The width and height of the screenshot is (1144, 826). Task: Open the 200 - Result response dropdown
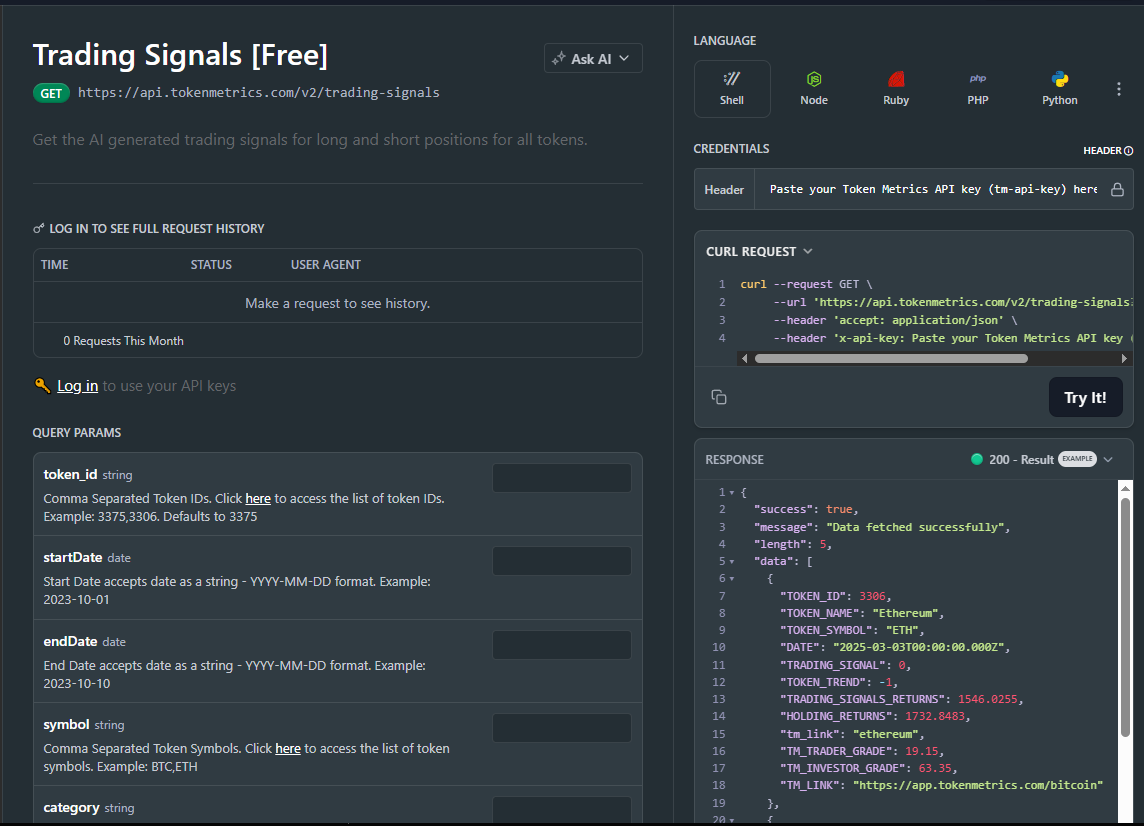[x=1108, y=460]
